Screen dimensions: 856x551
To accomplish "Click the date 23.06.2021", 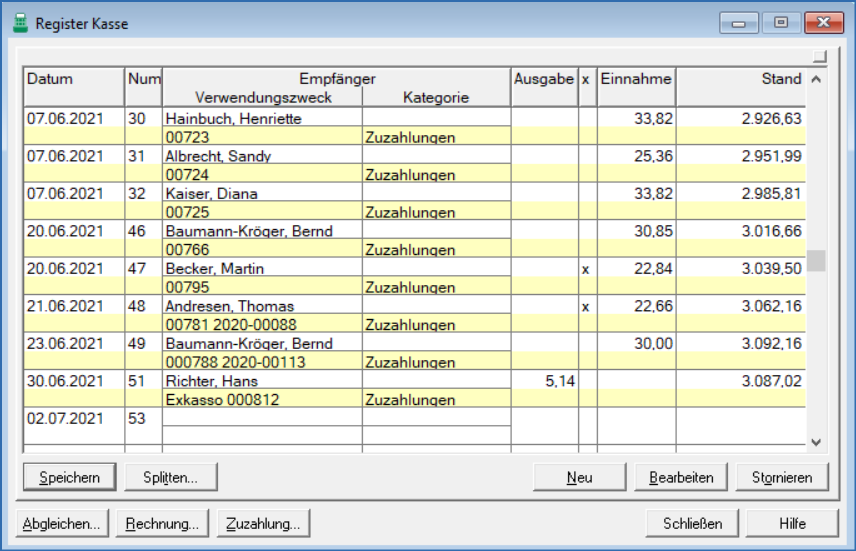I will 65,343.
